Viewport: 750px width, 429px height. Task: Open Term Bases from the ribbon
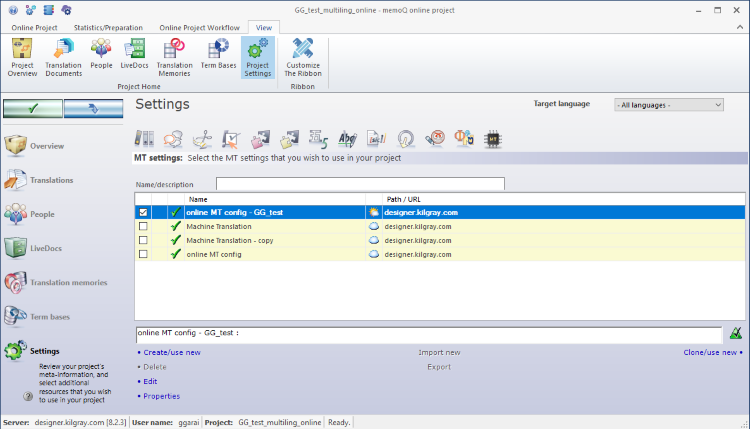click(x=218, y=54)
